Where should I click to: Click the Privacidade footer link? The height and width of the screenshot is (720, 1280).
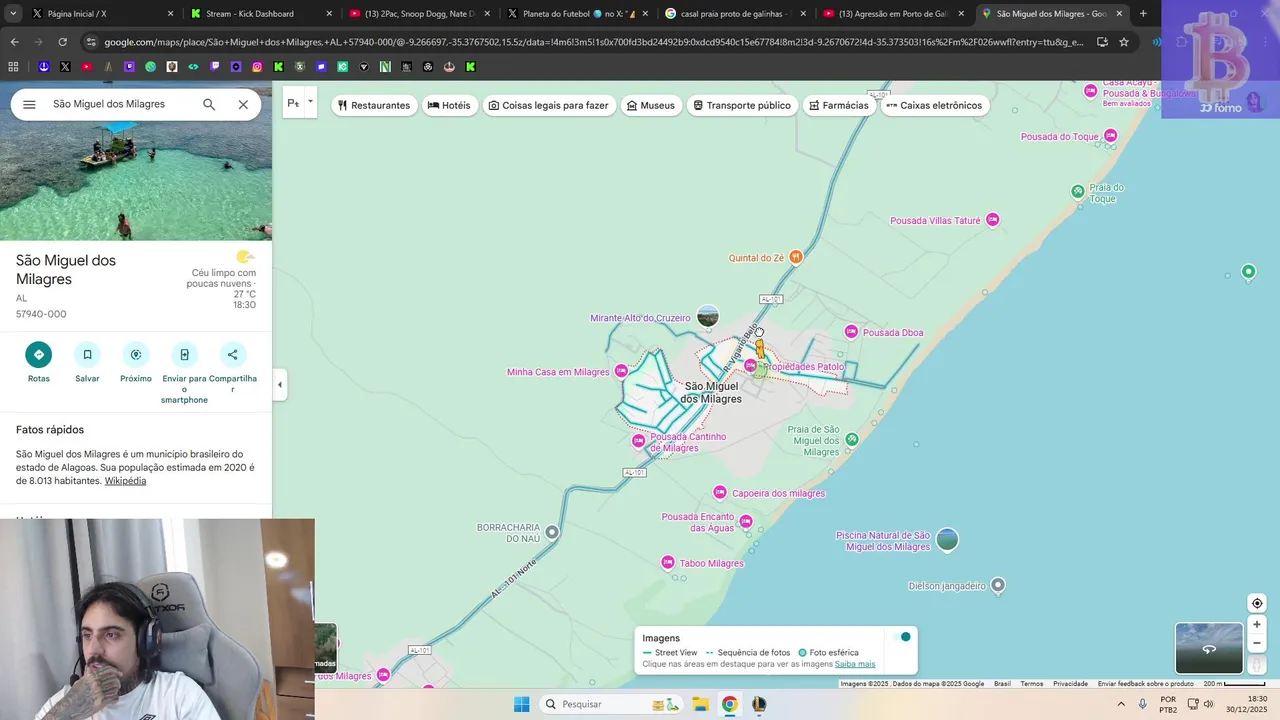[1070, 684]
